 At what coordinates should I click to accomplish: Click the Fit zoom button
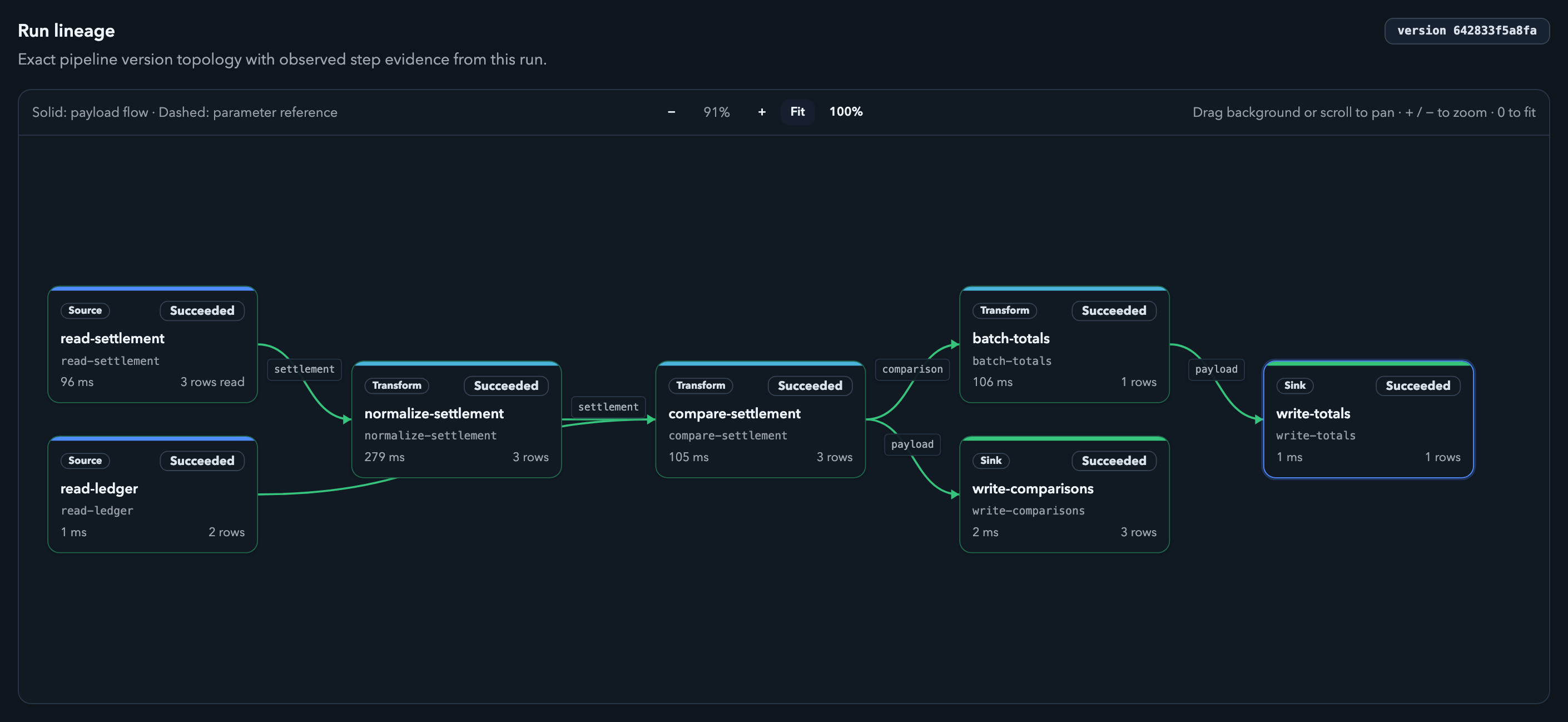tap(797, 112)
